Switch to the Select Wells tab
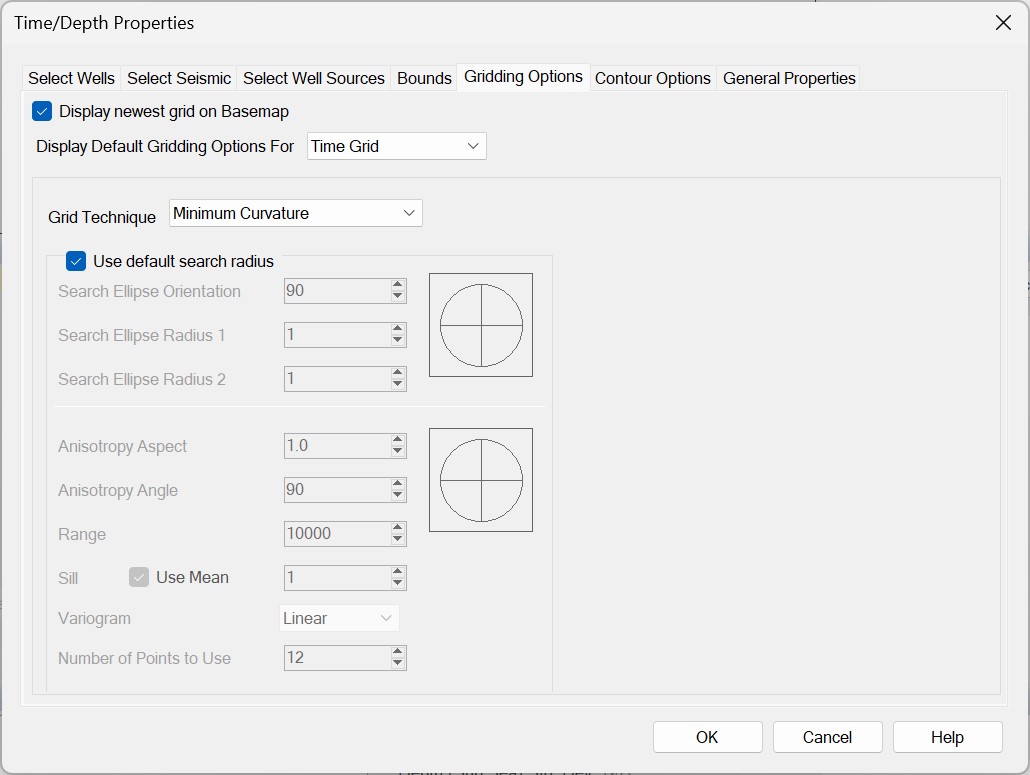This screenshot has height=775, width=1030. (71, 78)
